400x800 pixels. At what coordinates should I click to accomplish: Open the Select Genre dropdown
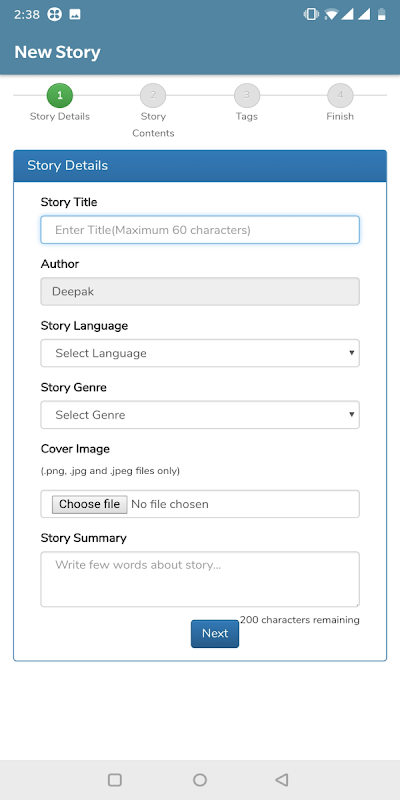(200, 415)
